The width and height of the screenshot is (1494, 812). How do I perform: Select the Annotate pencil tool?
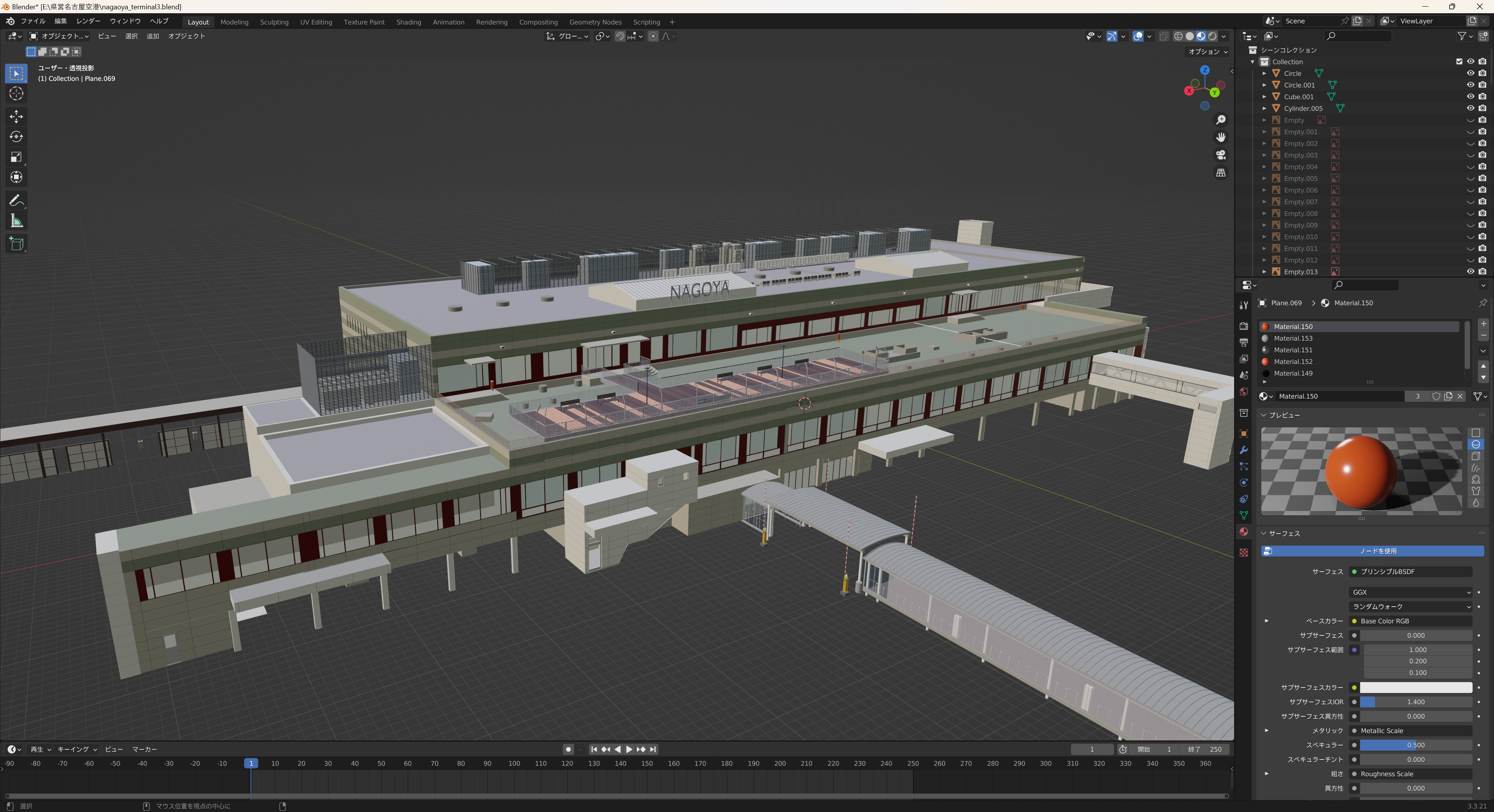coord(16,201)
